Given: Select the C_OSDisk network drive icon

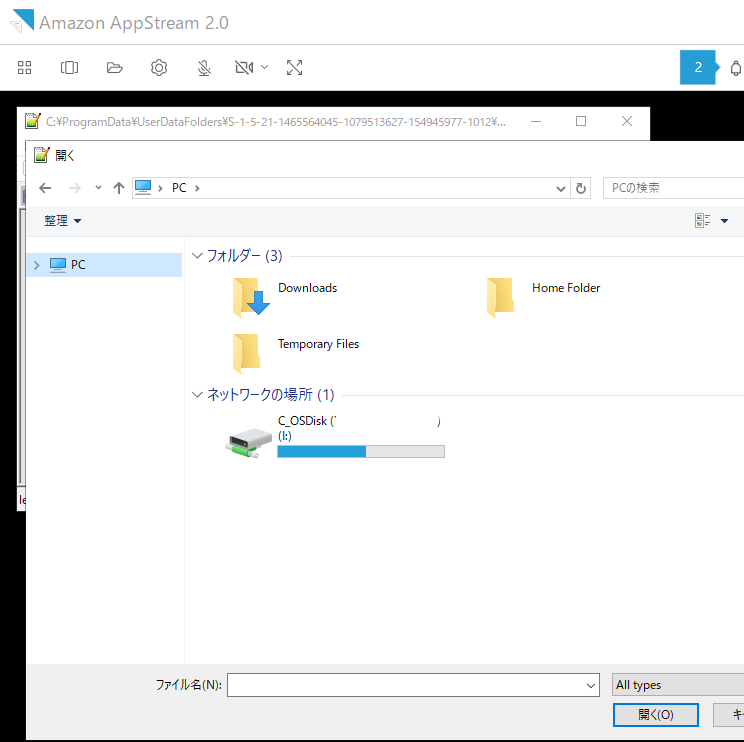Looking at the screenshot, I should click(249, 442).
